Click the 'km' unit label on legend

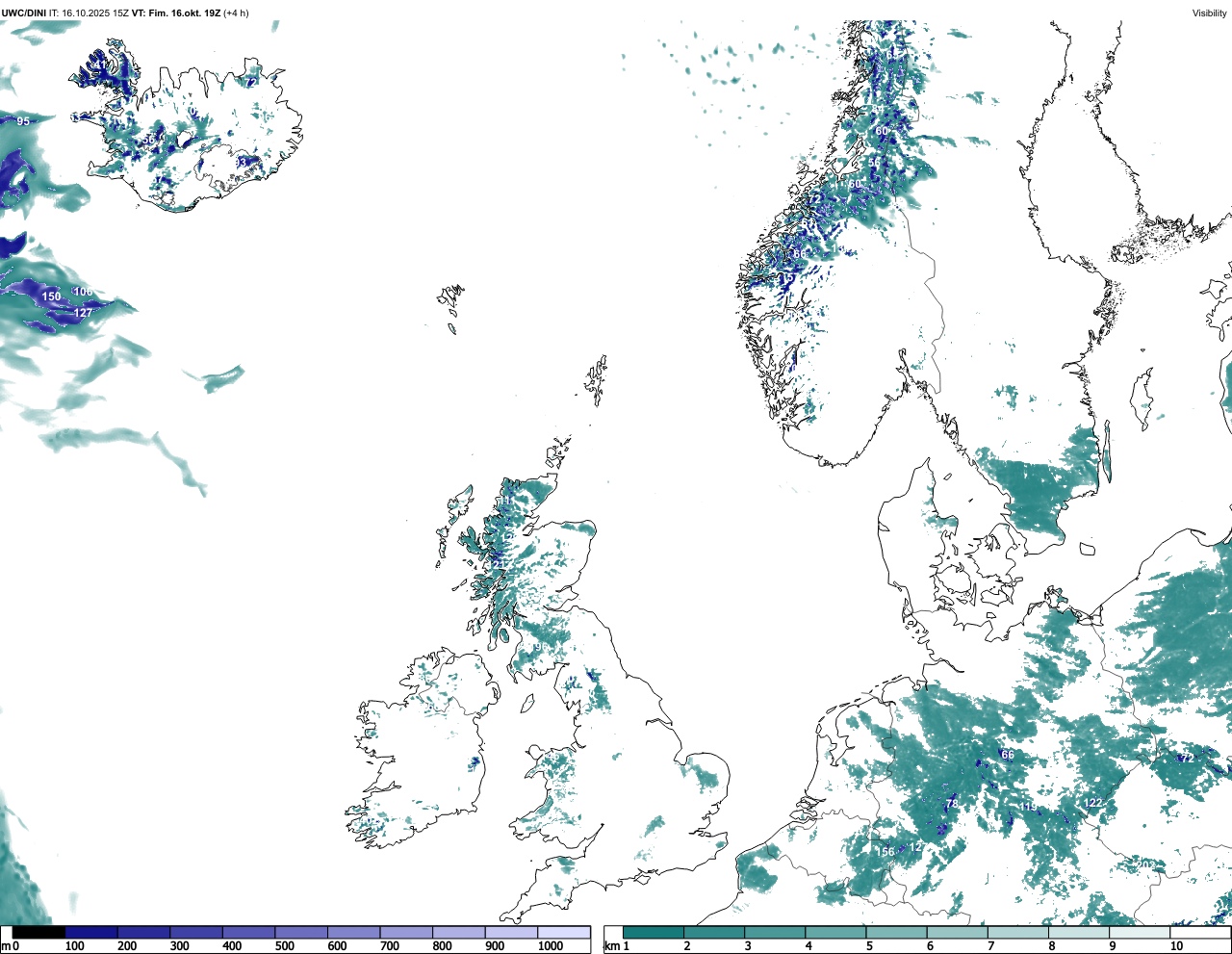coord(610,946)
